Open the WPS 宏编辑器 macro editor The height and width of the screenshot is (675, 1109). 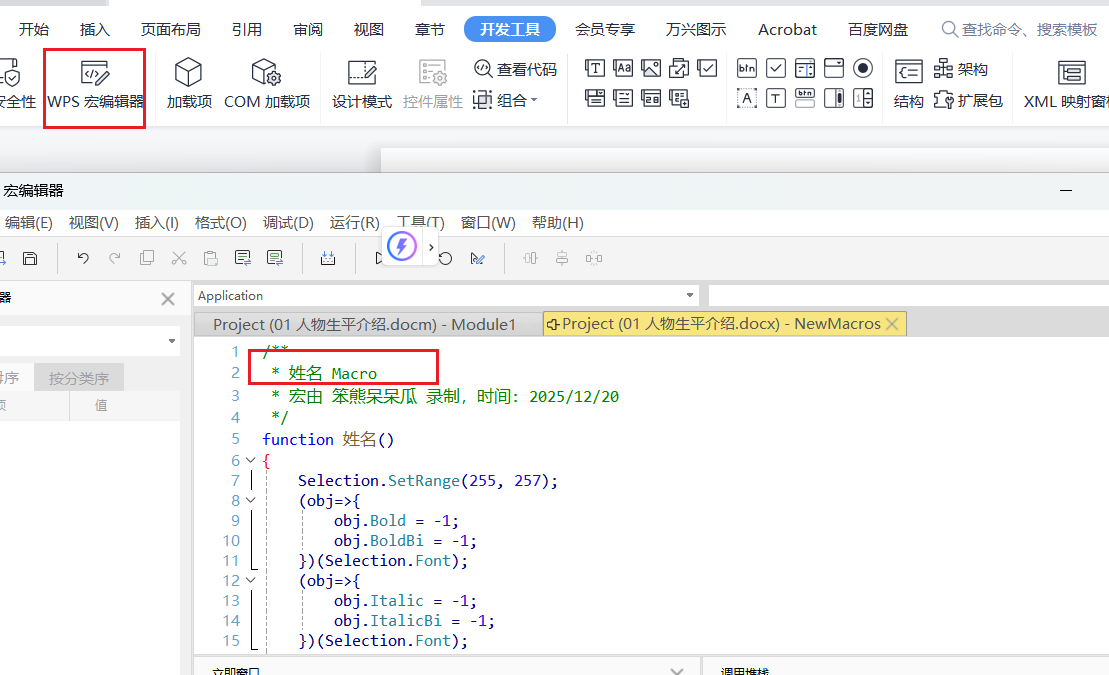[x=95, y=84]
